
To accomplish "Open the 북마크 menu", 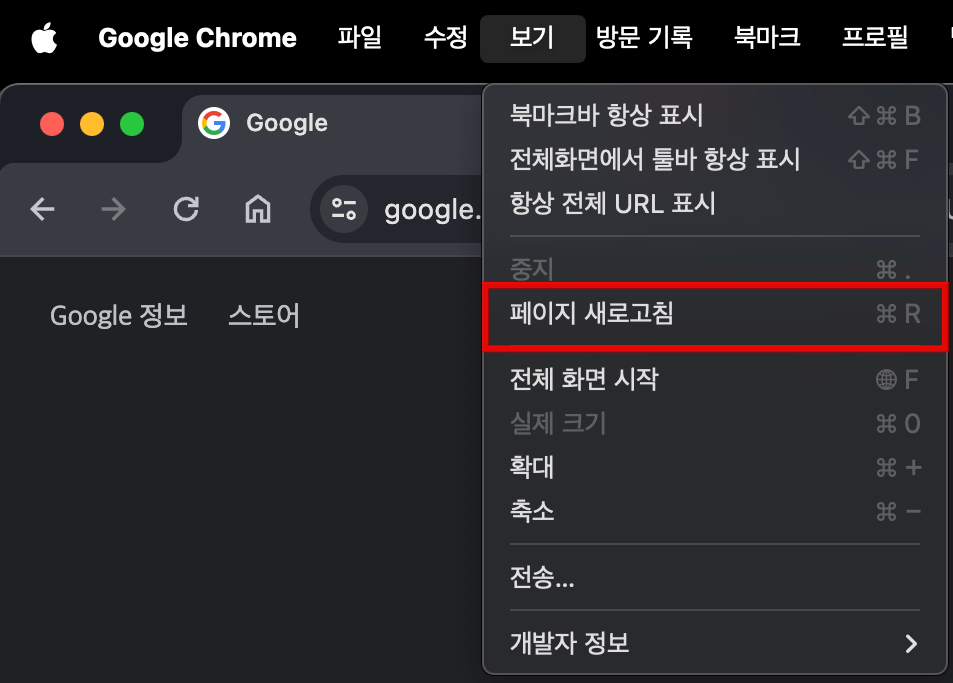I will point(767,38).
